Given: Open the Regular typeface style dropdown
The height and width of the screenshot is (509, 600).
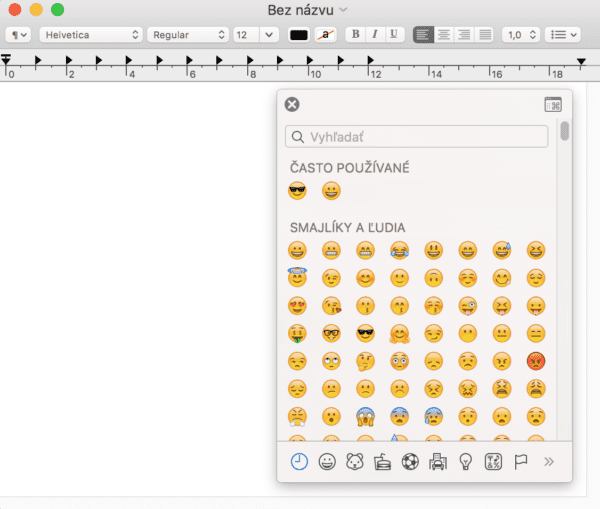Looking at the screenshot, I should (x=187, y=34).
